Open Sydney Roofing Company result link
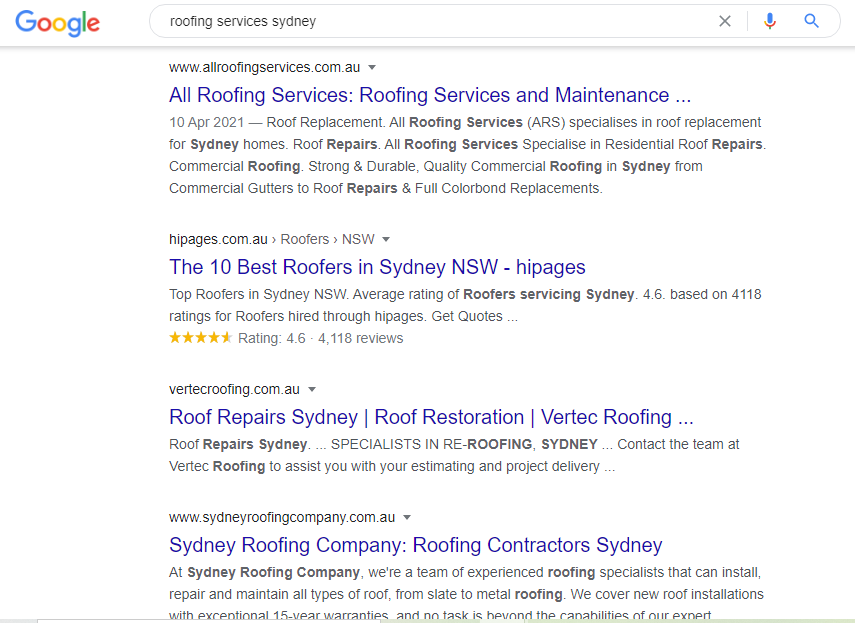Image resolution: width=855 pixels, height=623 pixels. click(x=416, y=545)
